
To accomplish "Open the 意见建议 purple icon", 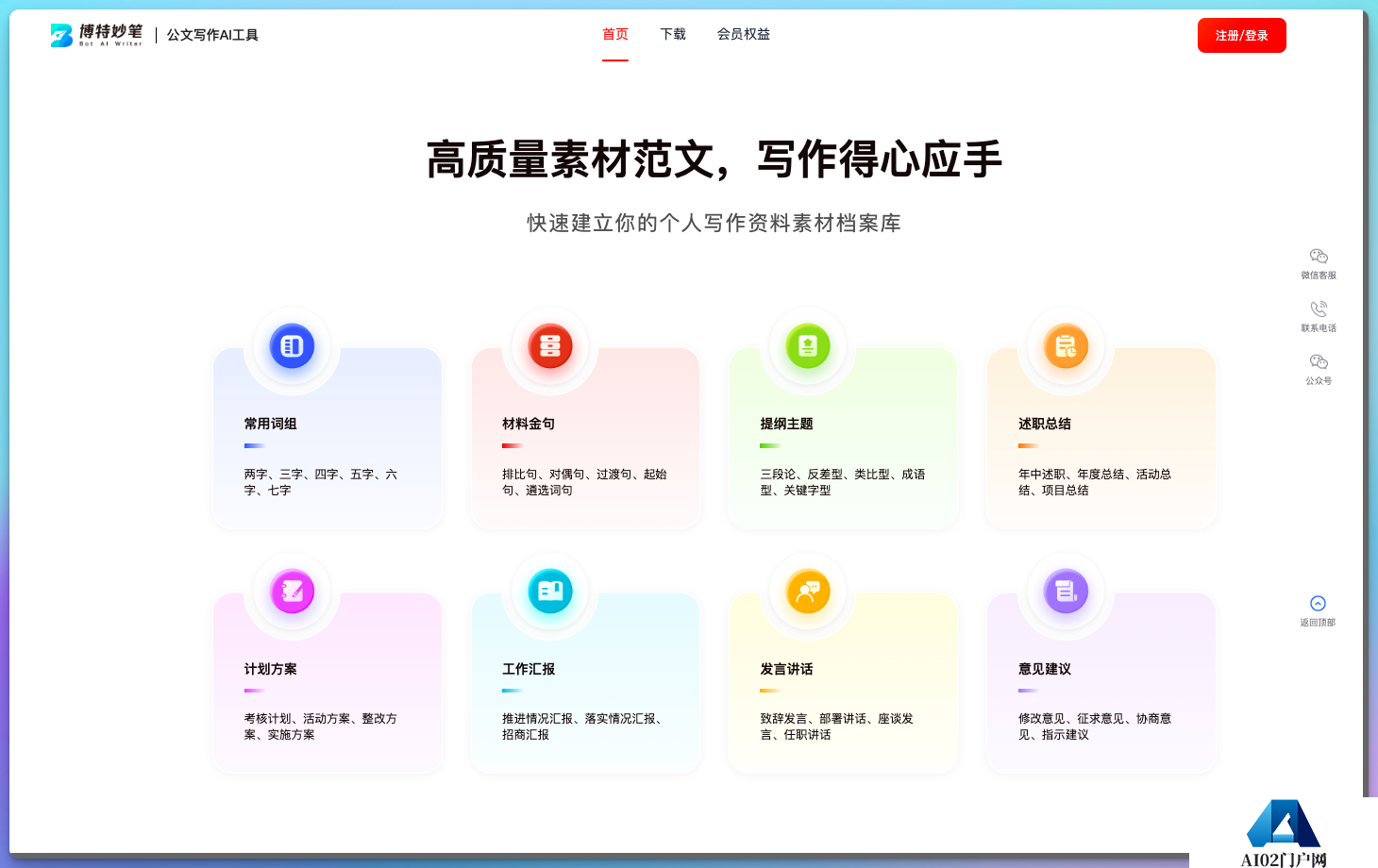I will (1067, 592).
